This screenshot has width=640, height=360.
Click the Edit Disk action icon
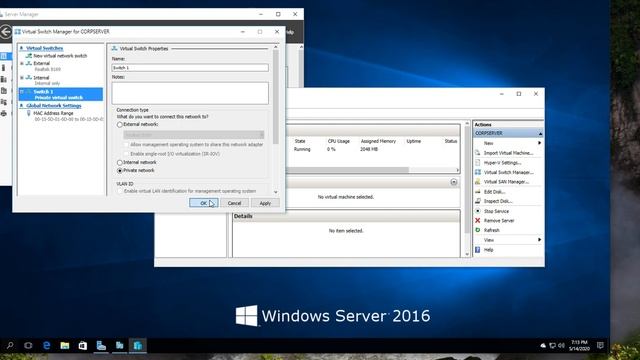coord(478,191)
